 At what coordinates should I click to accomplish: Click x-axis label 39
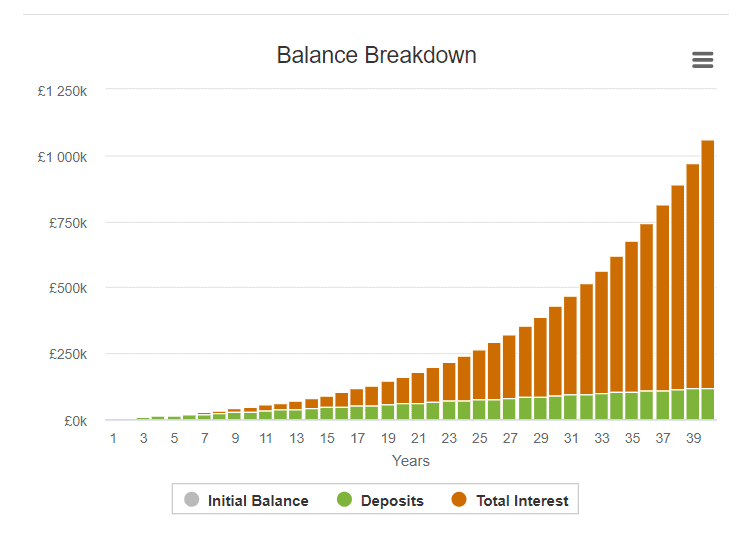pyautogui.click(x=693, y=438)
